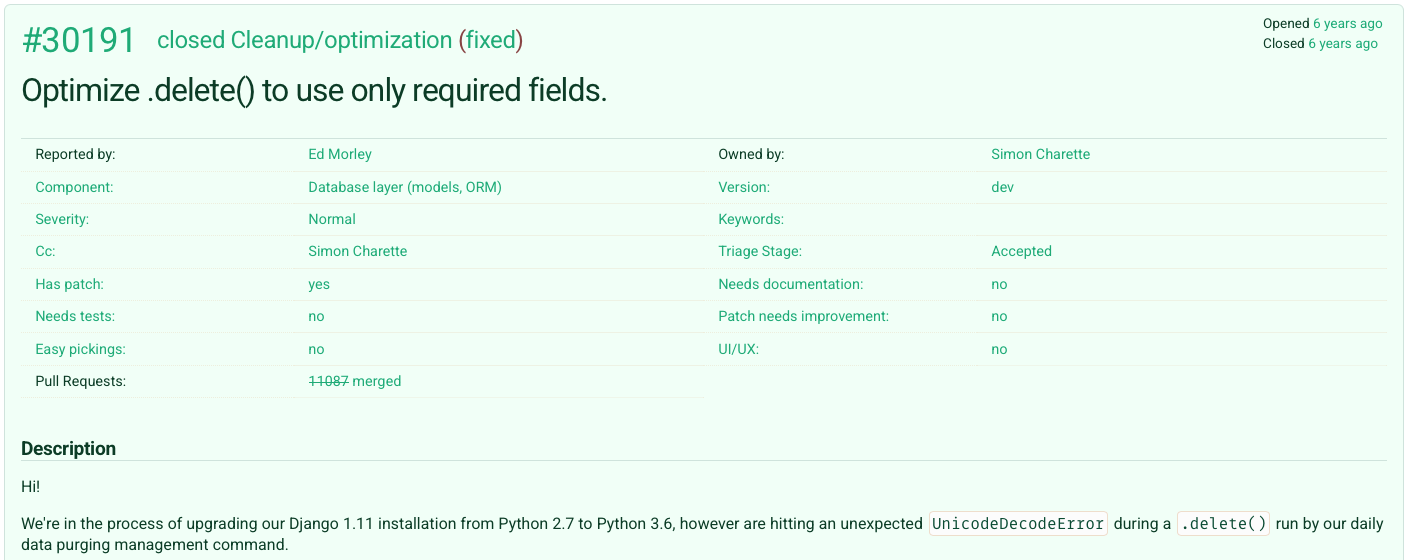The image size is (1409, 560).
Task: Click the Description section heading
Action: [68, 448]
